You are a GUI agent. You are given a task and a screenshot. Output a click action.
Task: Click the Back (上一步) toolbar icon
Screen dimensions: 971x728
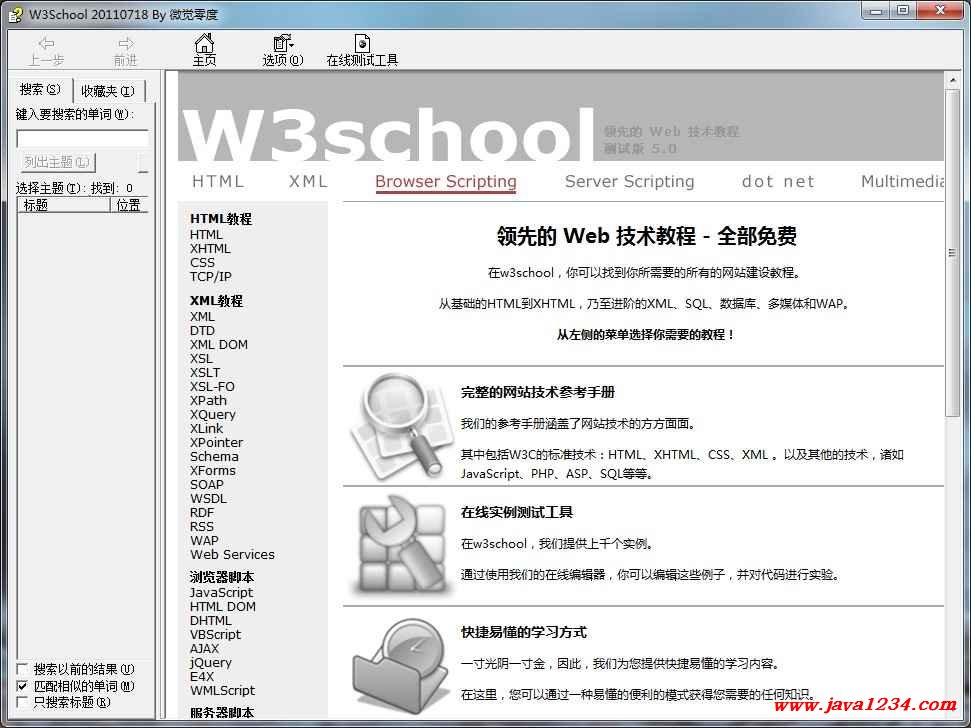(x=46, y=43)
